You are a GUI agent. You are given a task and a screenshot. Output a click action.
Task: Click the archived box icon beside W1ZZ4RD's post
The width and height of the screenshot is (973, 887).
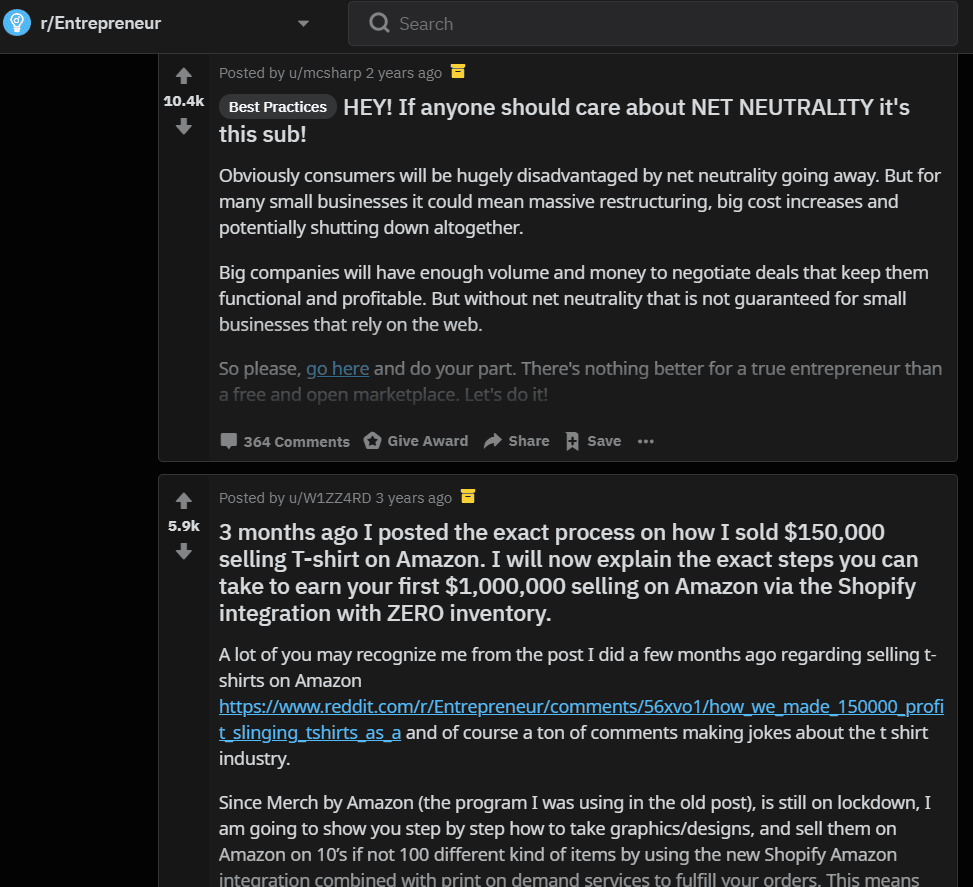point(468,496)
